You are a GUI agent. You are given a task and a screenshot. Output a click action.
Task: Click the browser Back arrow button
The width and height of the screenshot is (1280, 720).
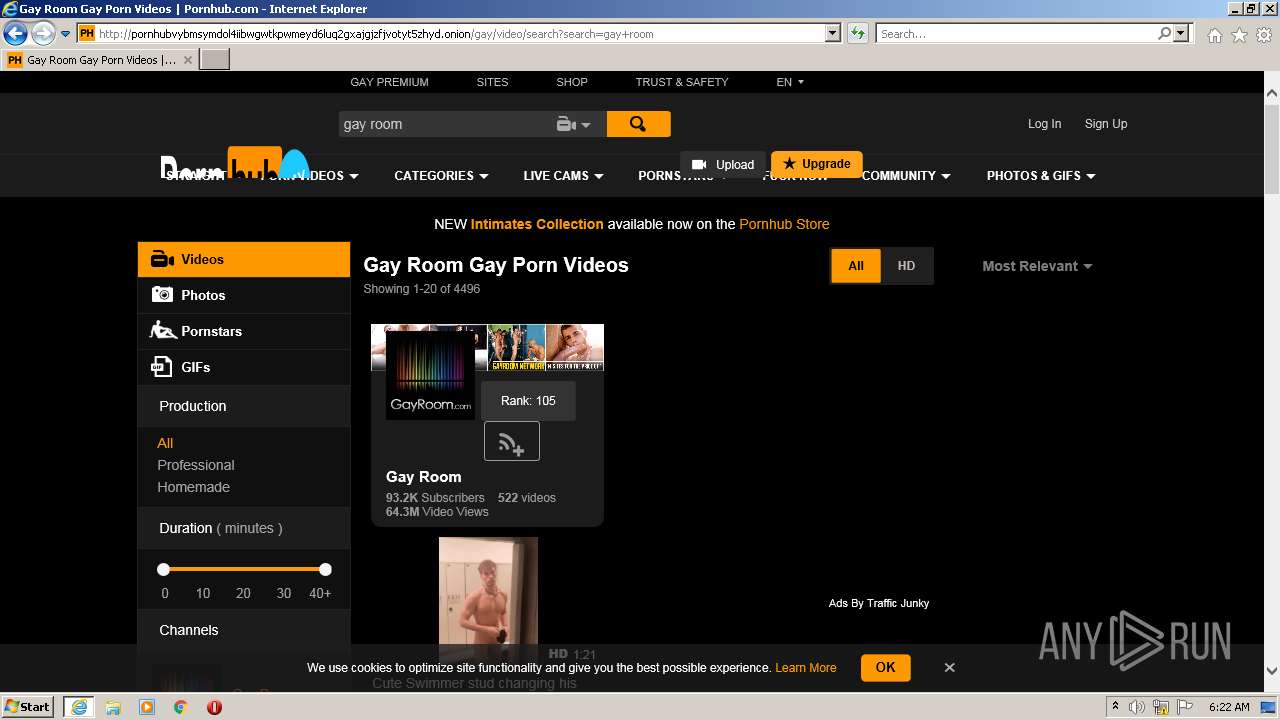15,33
